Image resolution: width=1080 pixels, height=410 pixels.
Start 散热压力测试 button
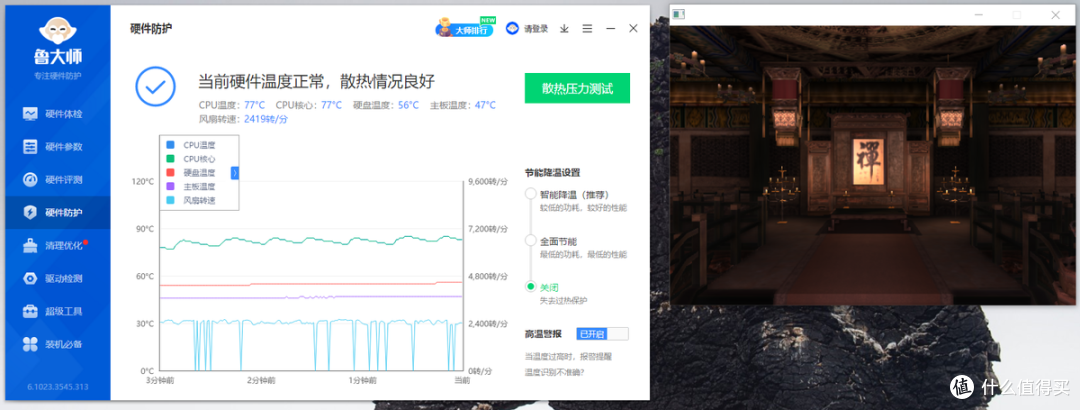pos(577,88)
